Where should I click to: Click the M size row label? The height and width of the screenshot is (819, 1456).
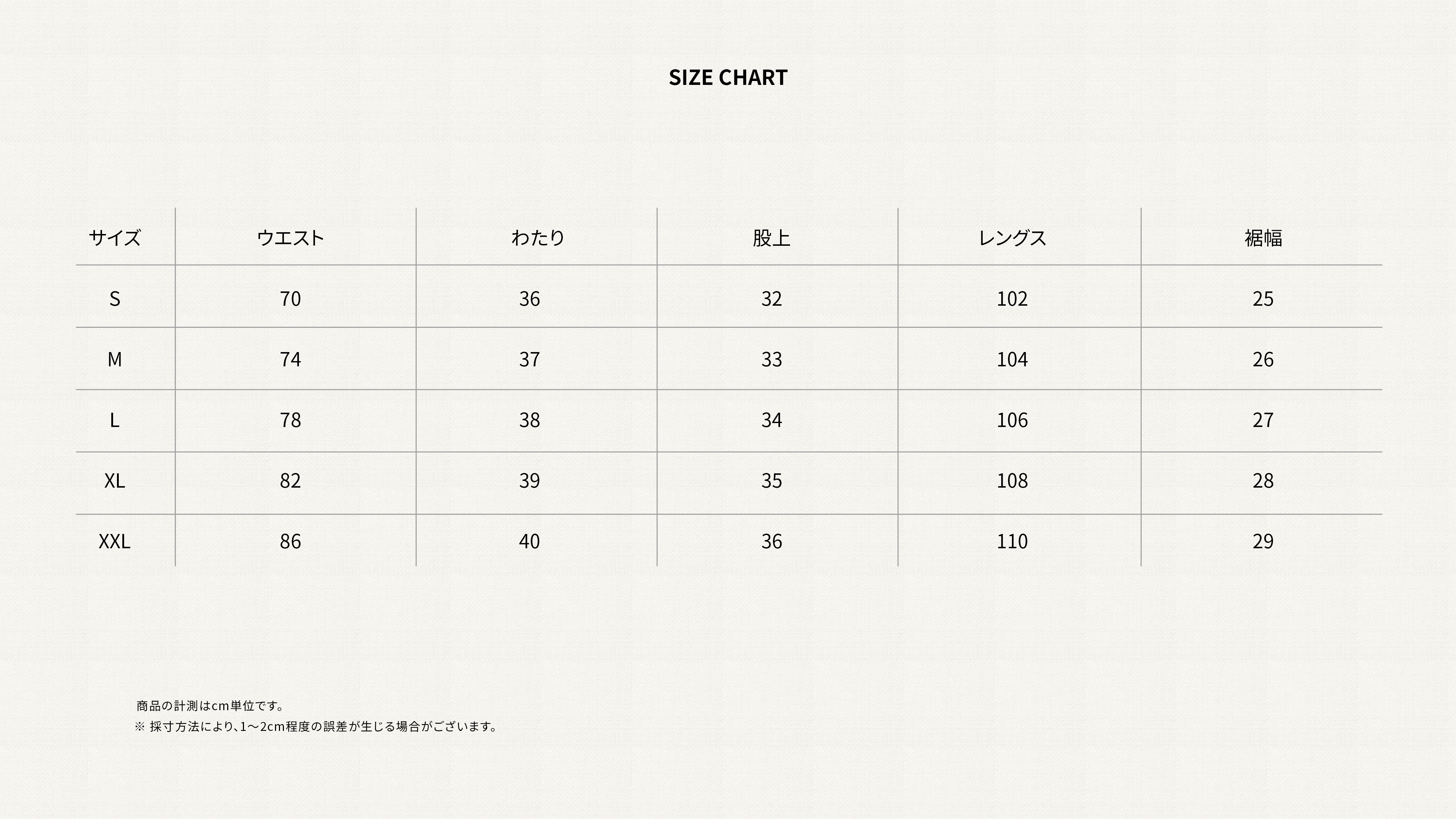coord(114,360)
